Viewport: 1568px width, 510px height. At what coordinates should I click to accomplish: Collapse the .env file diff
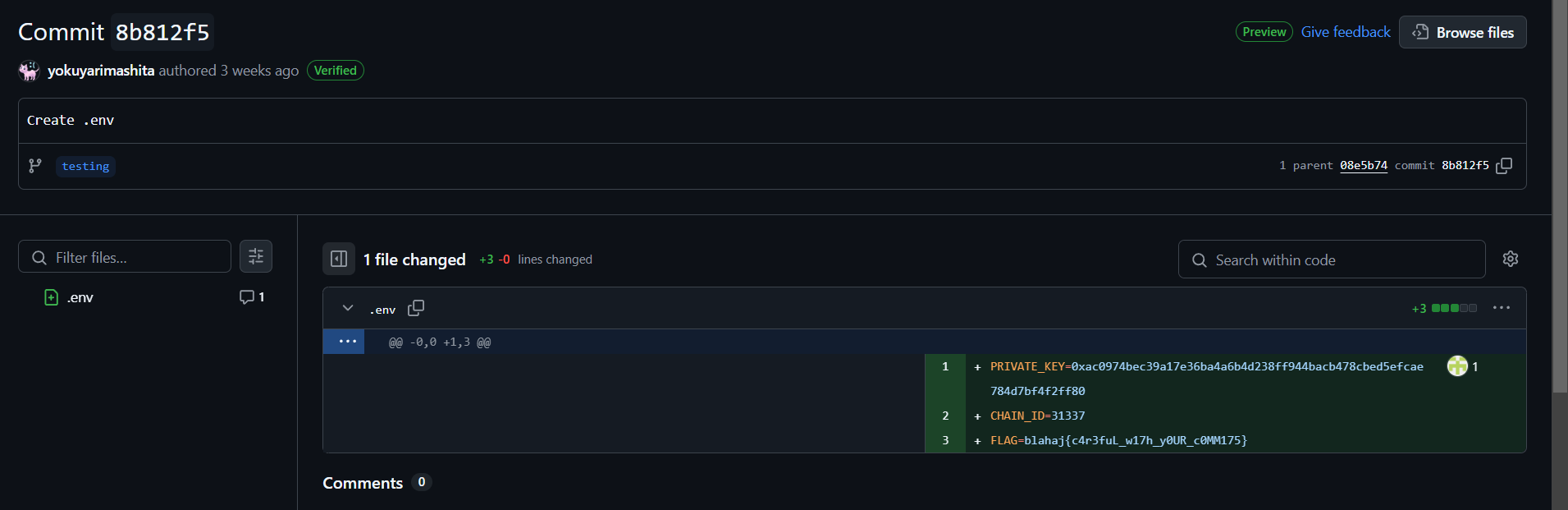(348, 308)
